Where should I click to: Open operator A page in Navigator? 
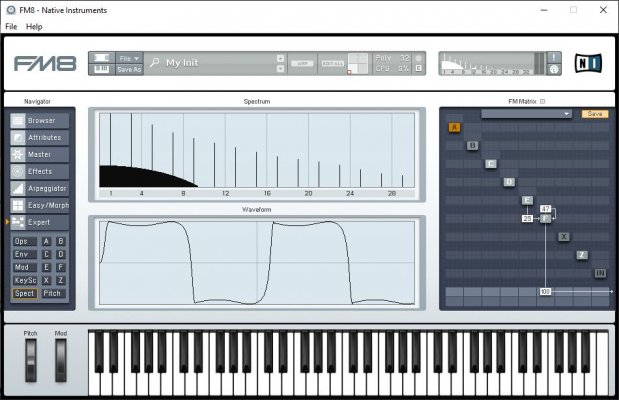[46, 241]
